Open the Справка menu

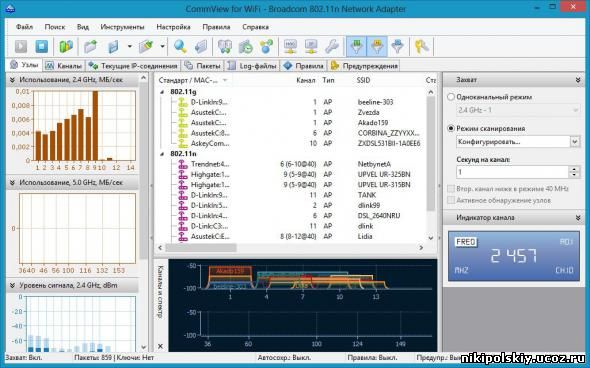point(255,27)
